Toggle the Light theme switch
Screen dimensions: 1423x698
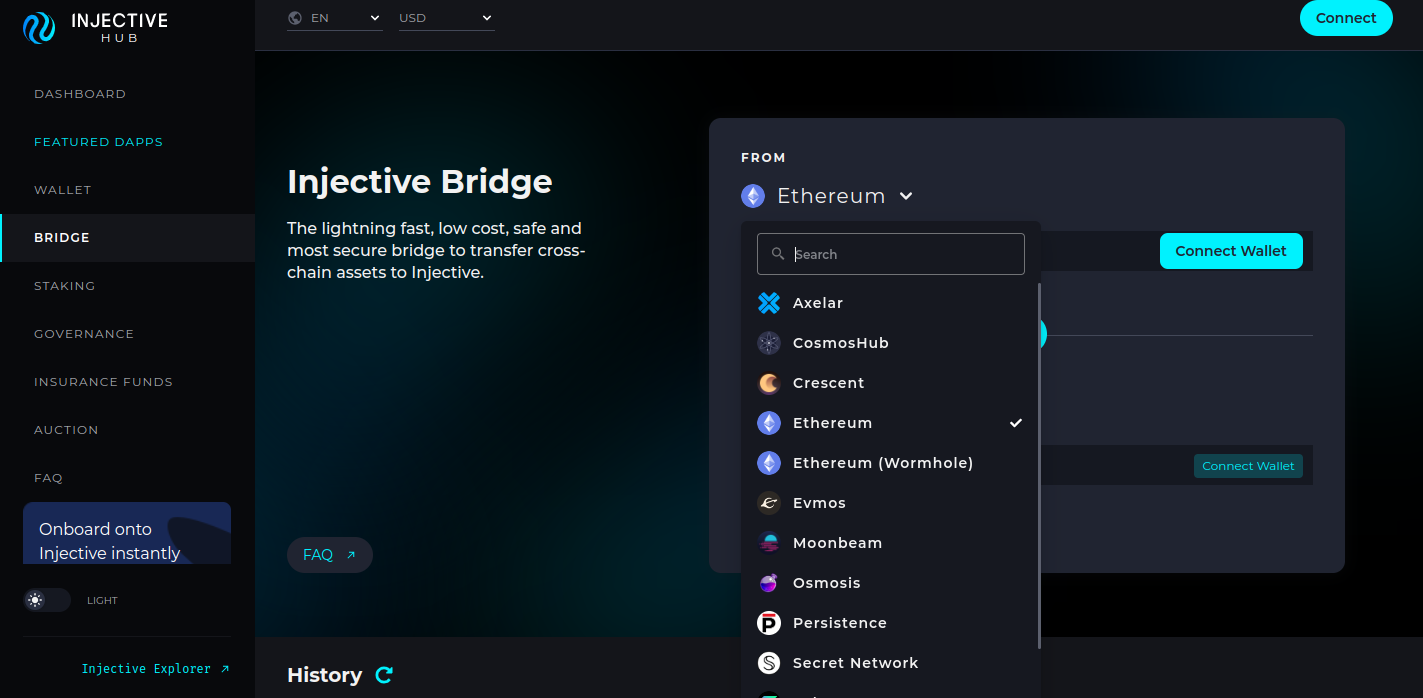[47, 600]
